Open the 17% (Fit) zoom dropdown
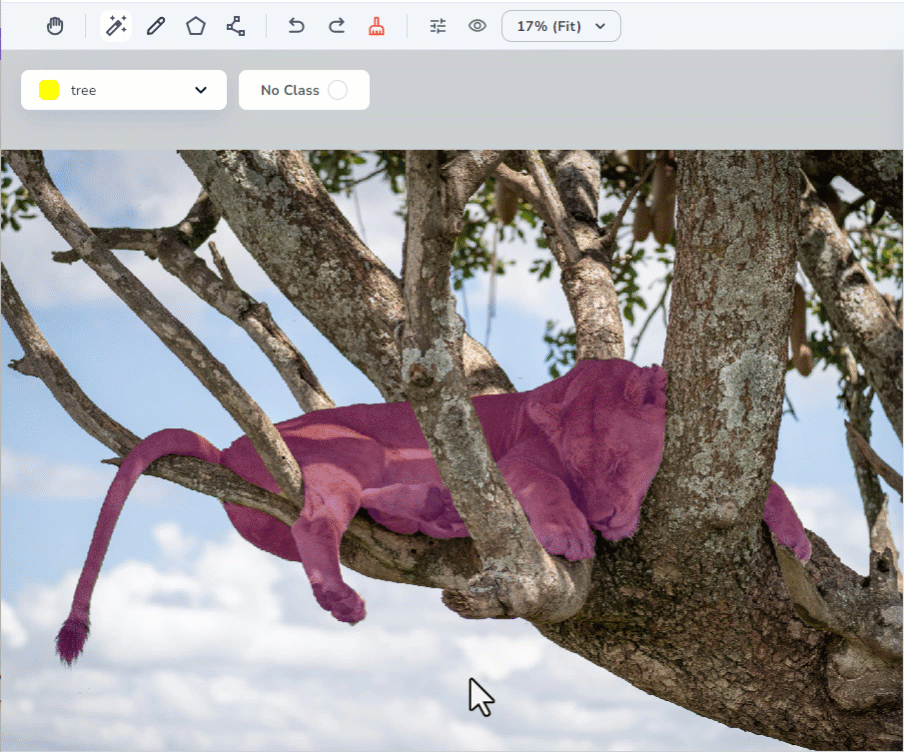904x752 pixels. [x=561, y=26]
